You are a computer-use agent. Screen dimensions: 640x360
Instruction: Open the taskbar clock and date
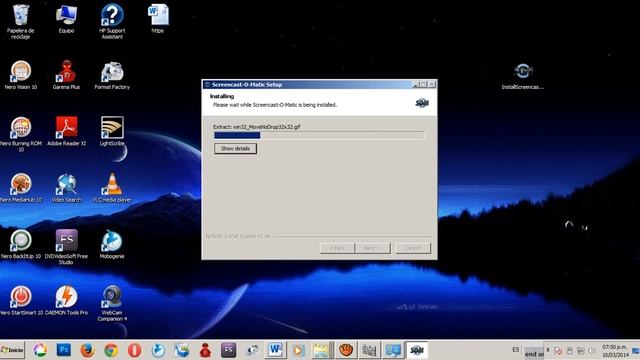click(615, 351)
